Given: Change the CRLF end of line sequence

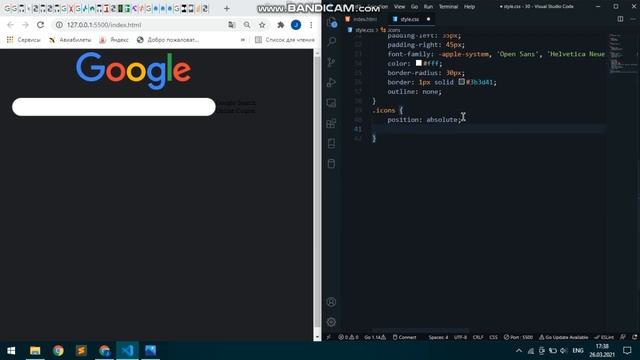Looking at the screenshot, I should point(478,337).
